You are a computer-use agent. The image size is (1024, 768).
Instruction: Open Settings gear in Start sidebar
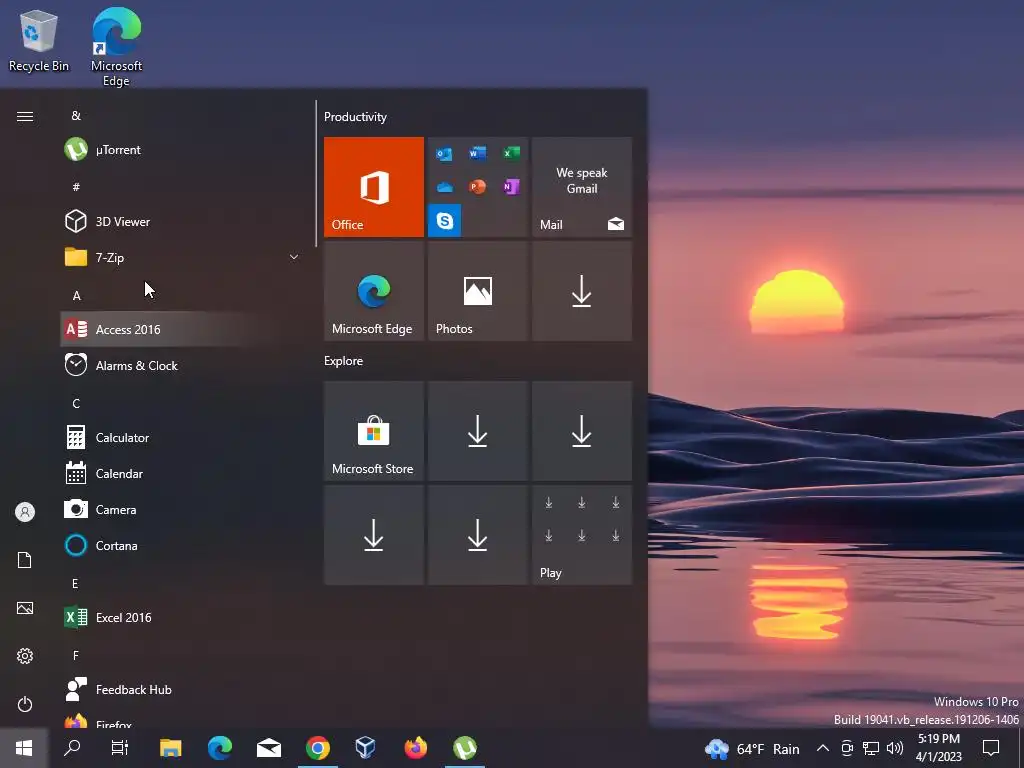pyautogui.click(x=25, y=656)
